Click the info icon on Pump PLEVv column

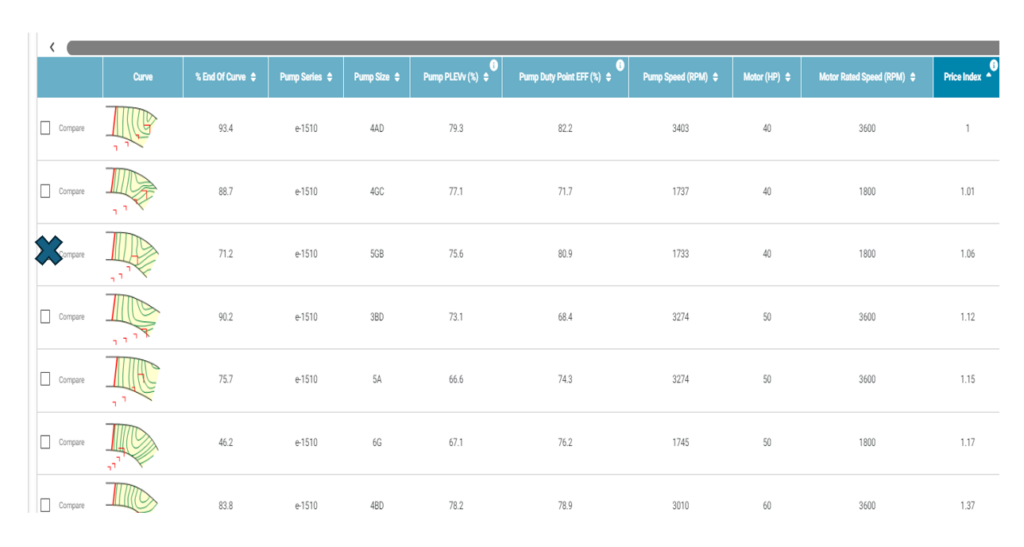click(494, 66)
